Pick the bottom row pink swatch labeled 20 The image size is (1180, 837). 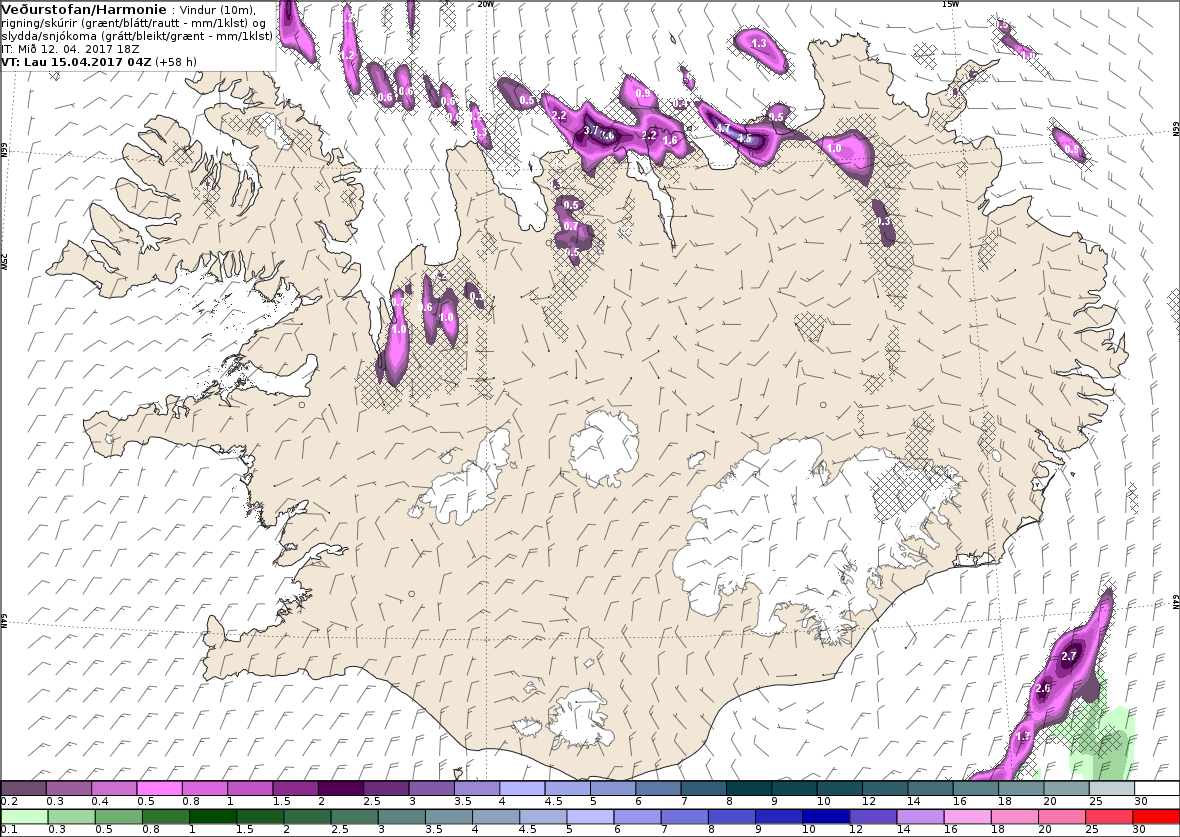[x=1061, y=817]
